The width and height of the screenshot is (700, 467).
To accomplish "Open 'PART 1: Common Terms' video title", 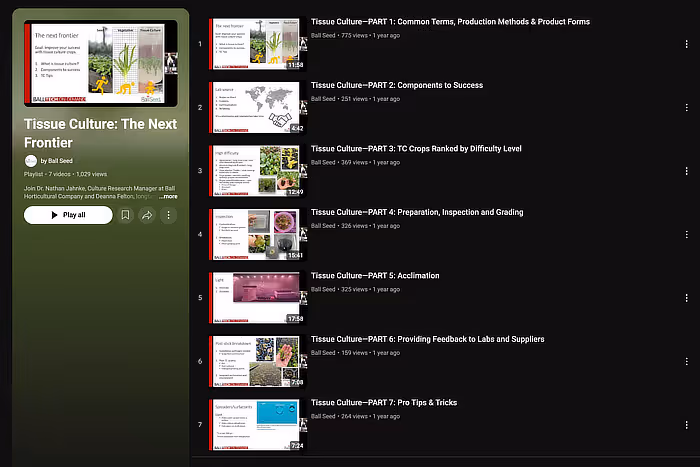I will 450,22.
